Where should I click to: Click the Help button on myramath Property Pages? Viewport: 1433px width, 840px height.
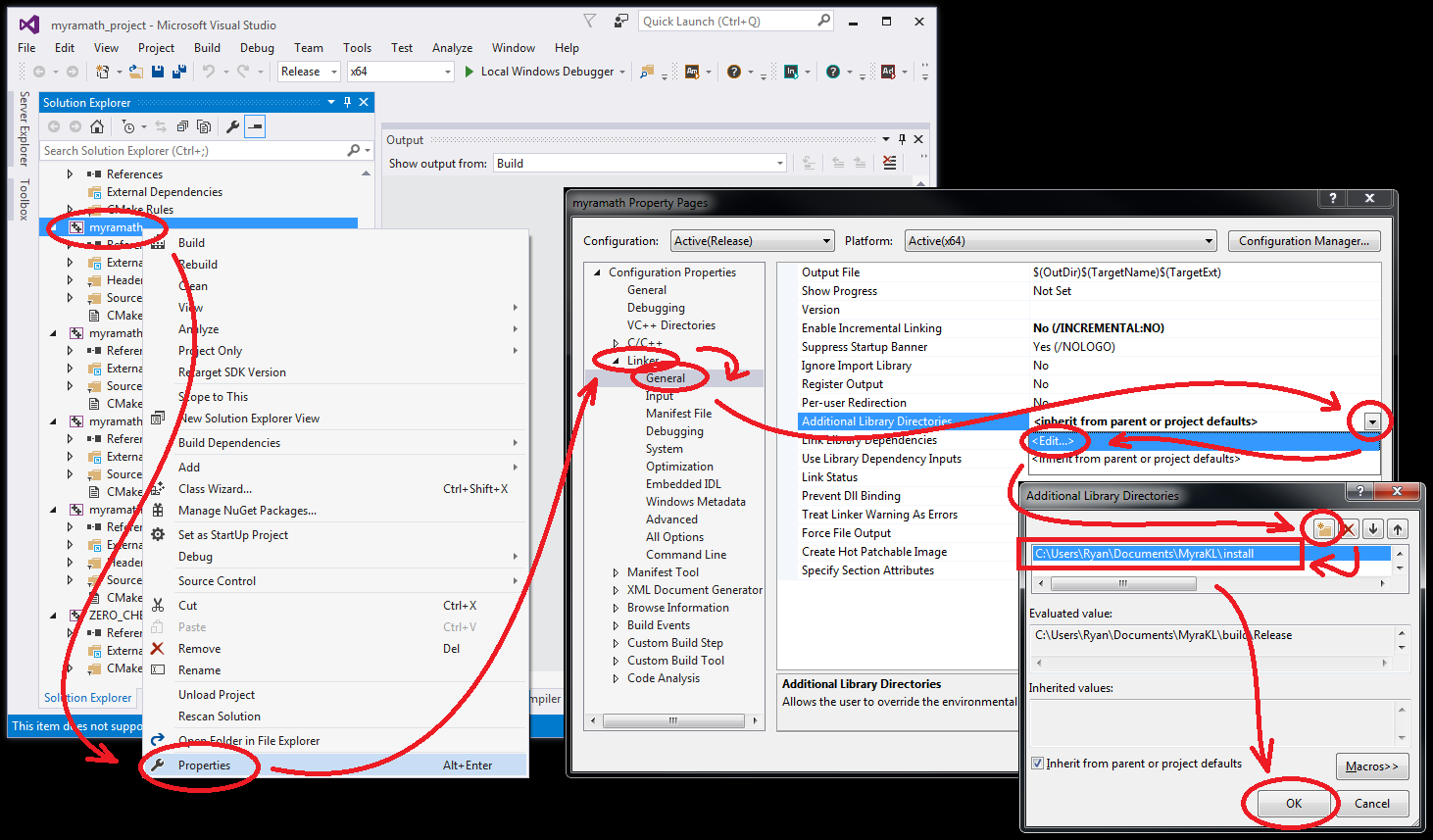coord(1332,198)
